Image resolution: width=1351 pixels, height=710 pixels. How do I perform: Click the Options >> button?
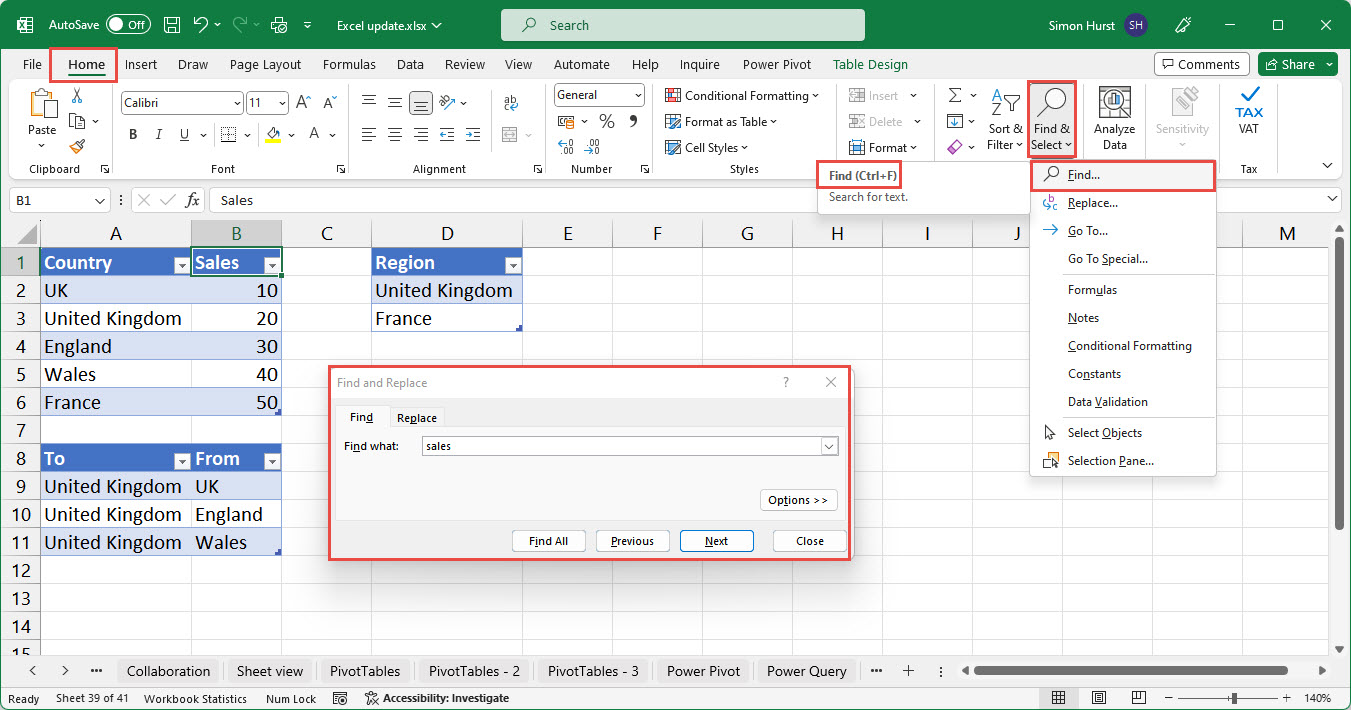(x=797, y=500)
